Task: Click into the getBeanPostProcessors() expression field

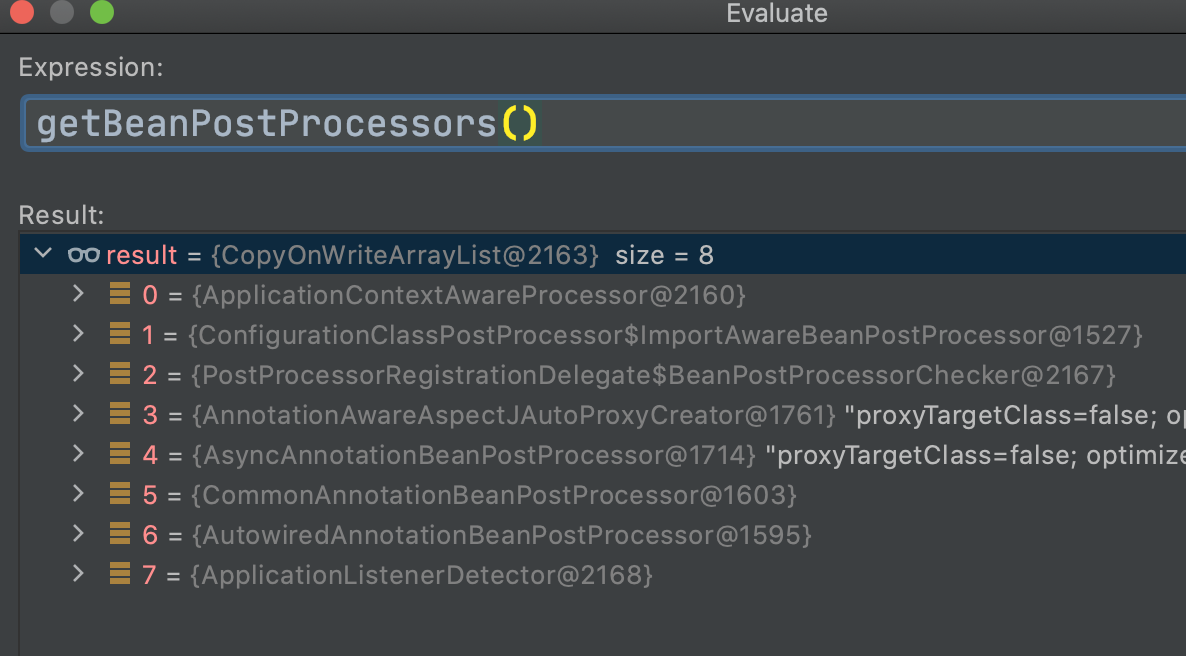Action: click(604, 123)
